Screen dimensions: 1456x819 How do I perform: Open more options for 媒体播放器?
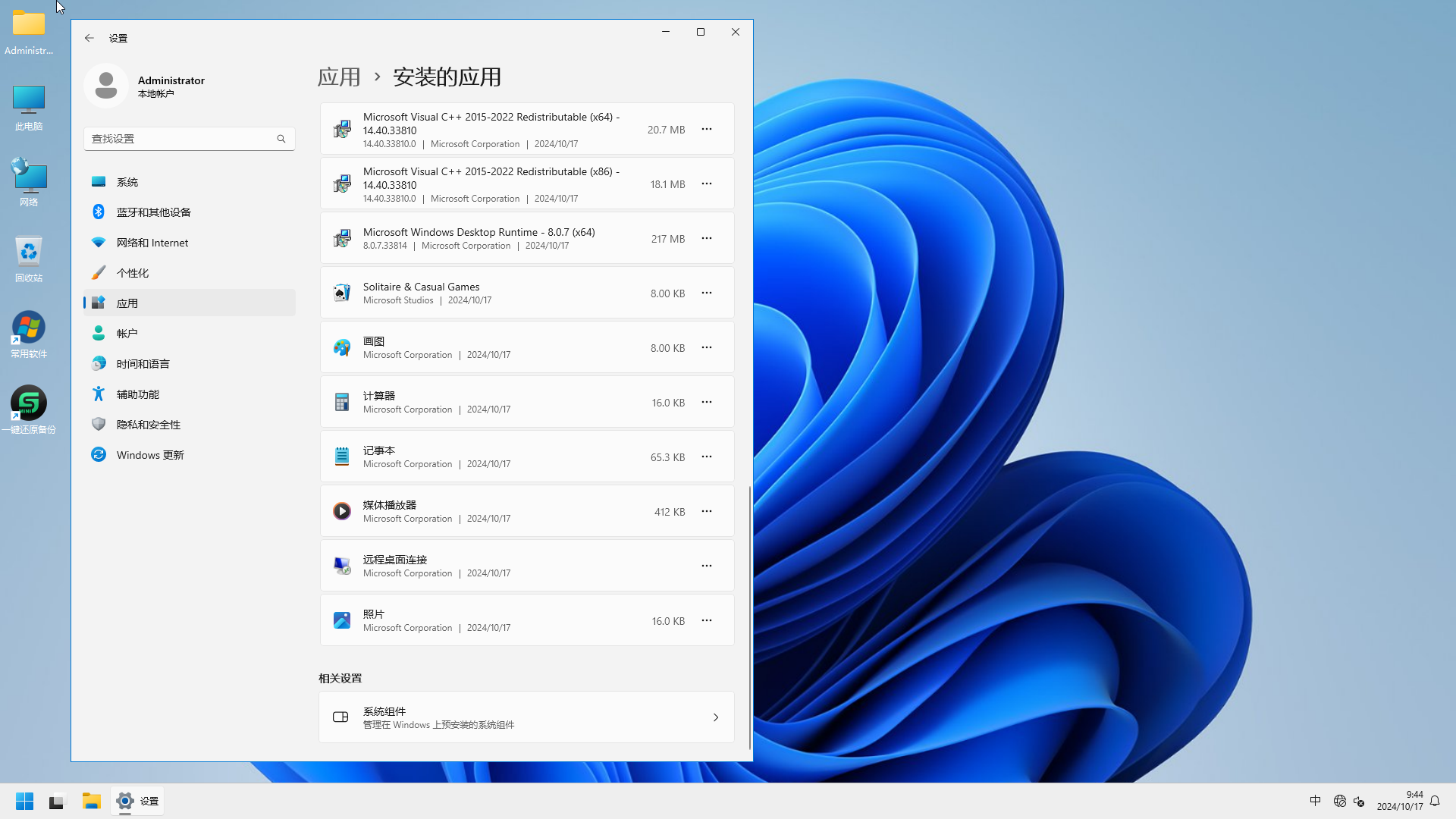click(707, 511)
